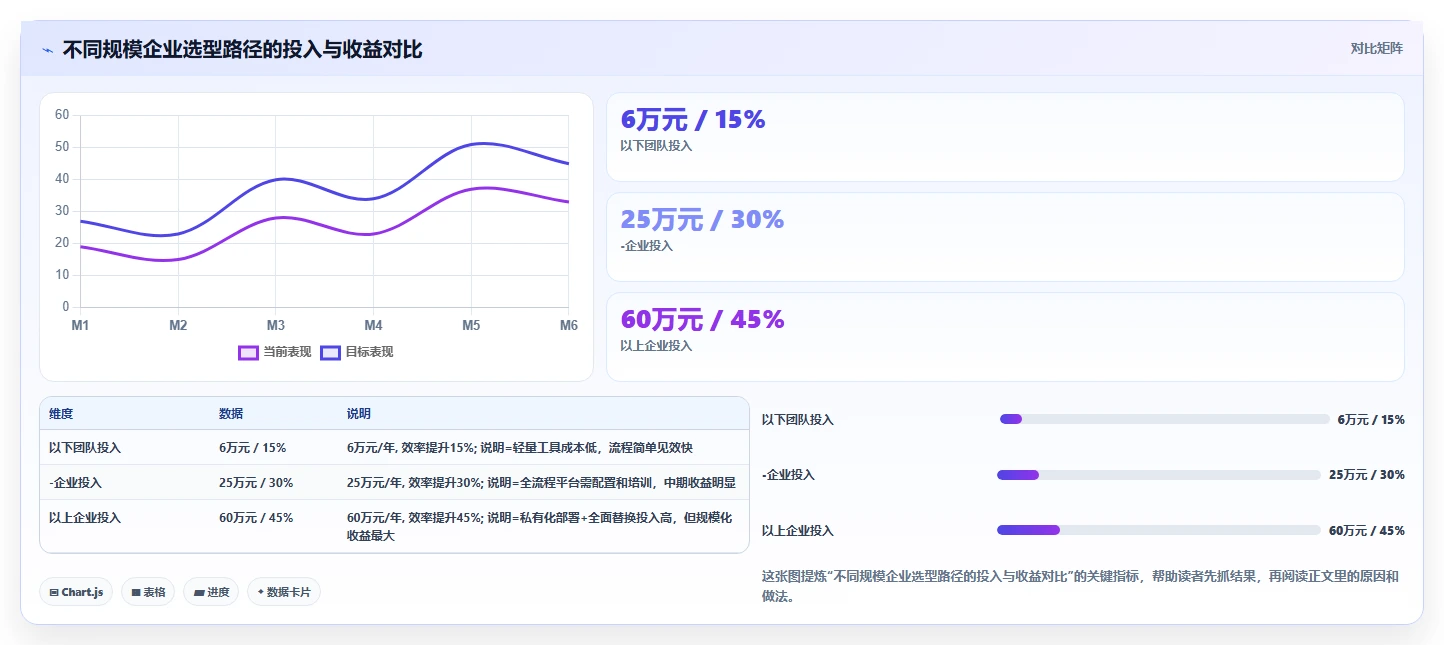Click table cell 6万元 / 15%
The height and width of the screenshot is (645, 1444).
tap(253, 448)
